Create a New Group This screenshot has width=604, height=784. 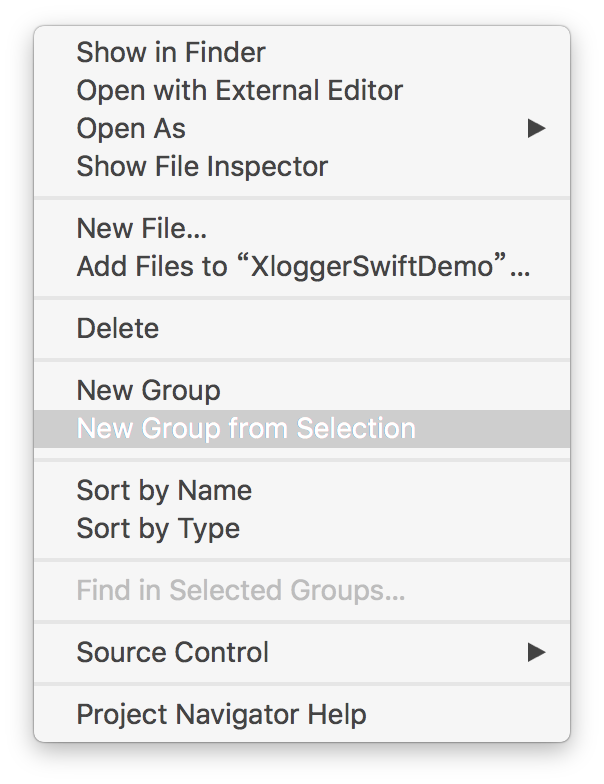point(149,390)
